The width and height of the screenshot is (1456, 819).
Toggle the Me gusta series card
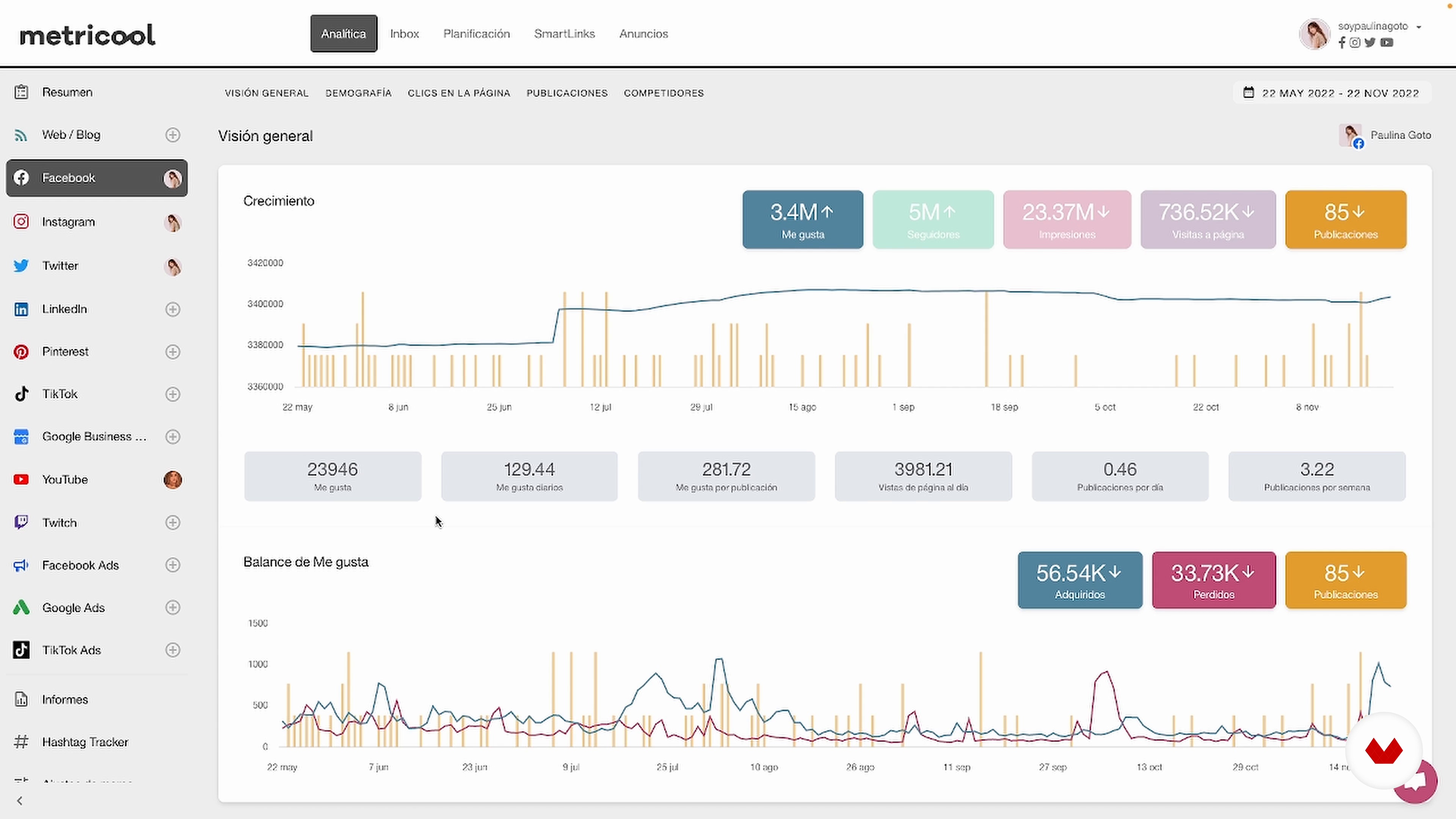pyautogui.click(x=803, y=220)
